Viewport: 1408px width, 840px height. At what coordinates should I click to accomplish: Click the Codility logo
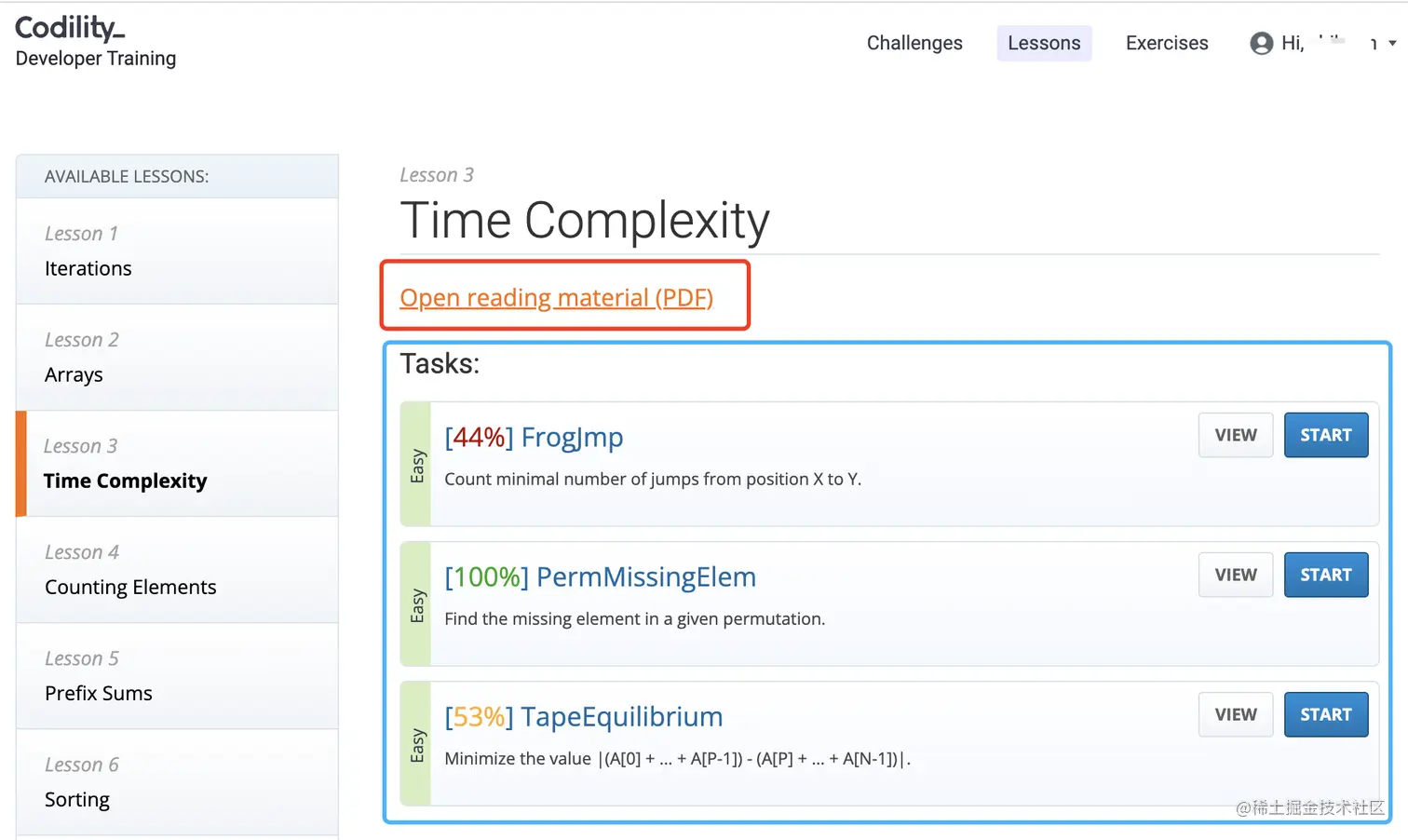click(x=70, y=28)
